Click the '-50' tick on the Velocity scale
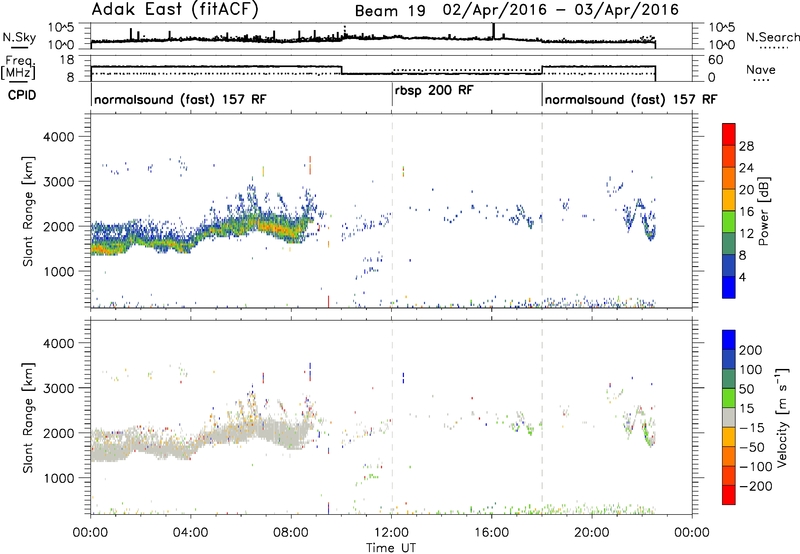800x554 pixels. (x=753, y=447)
